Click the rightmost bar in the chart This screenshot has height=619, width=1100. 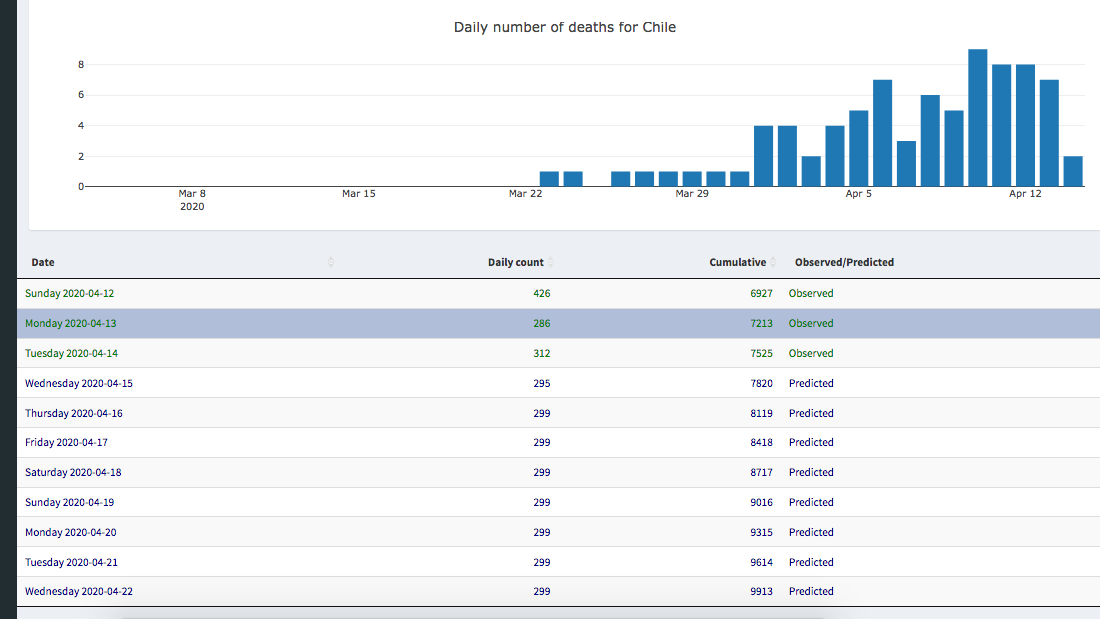coord(1073,171)
